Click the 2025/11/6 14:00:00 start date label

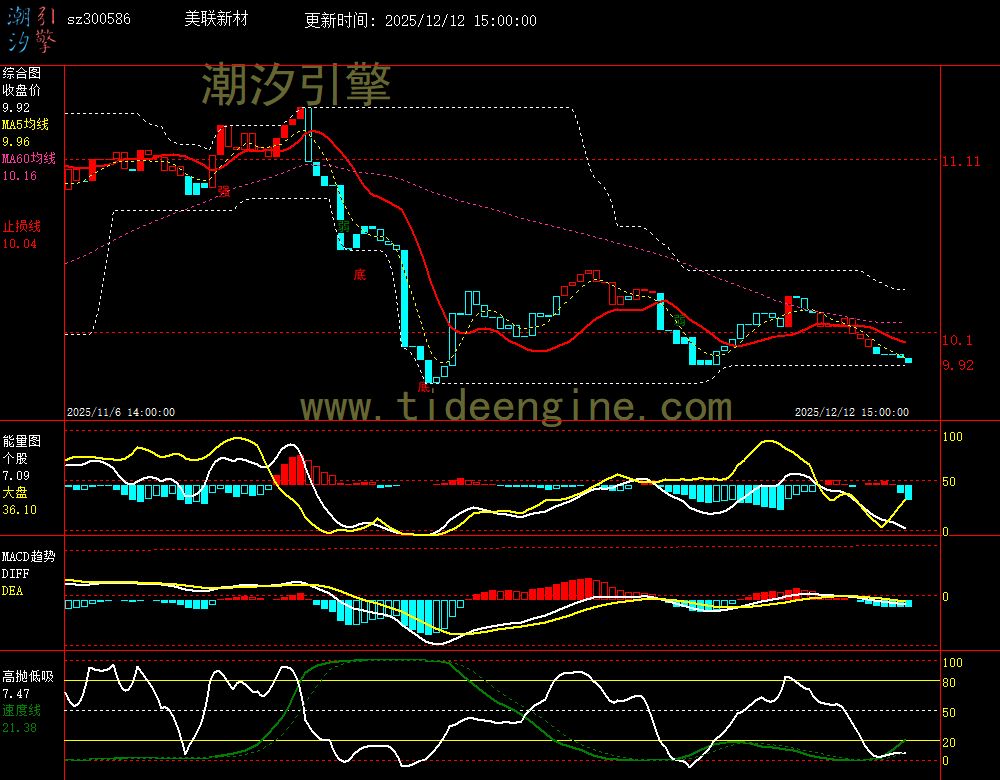(x=121, y=412)
